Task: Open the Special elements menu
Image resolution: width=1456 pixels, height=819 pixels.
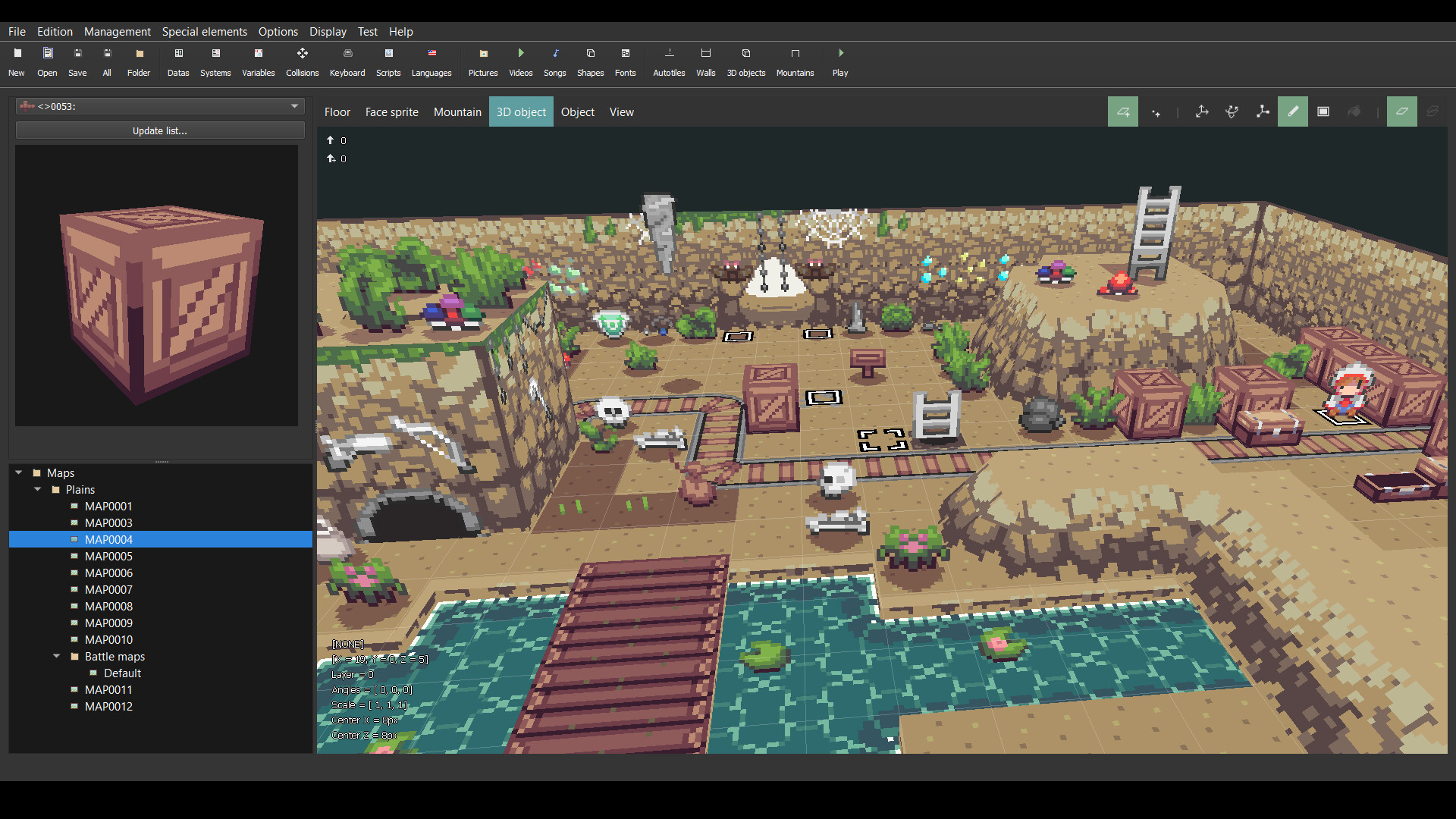Action: click(203, 31)
